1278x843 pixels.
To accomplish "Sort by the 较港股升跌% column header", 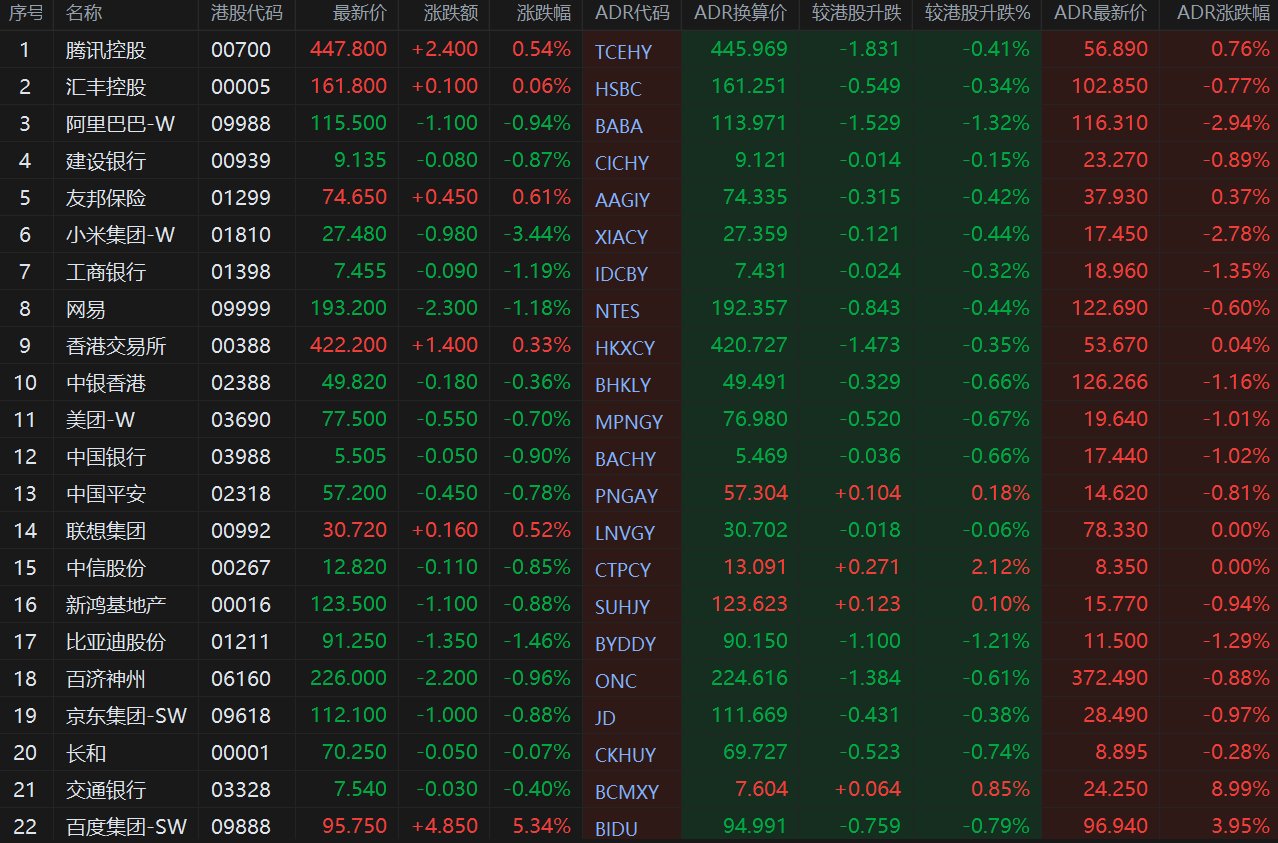I will coord(978,13).
